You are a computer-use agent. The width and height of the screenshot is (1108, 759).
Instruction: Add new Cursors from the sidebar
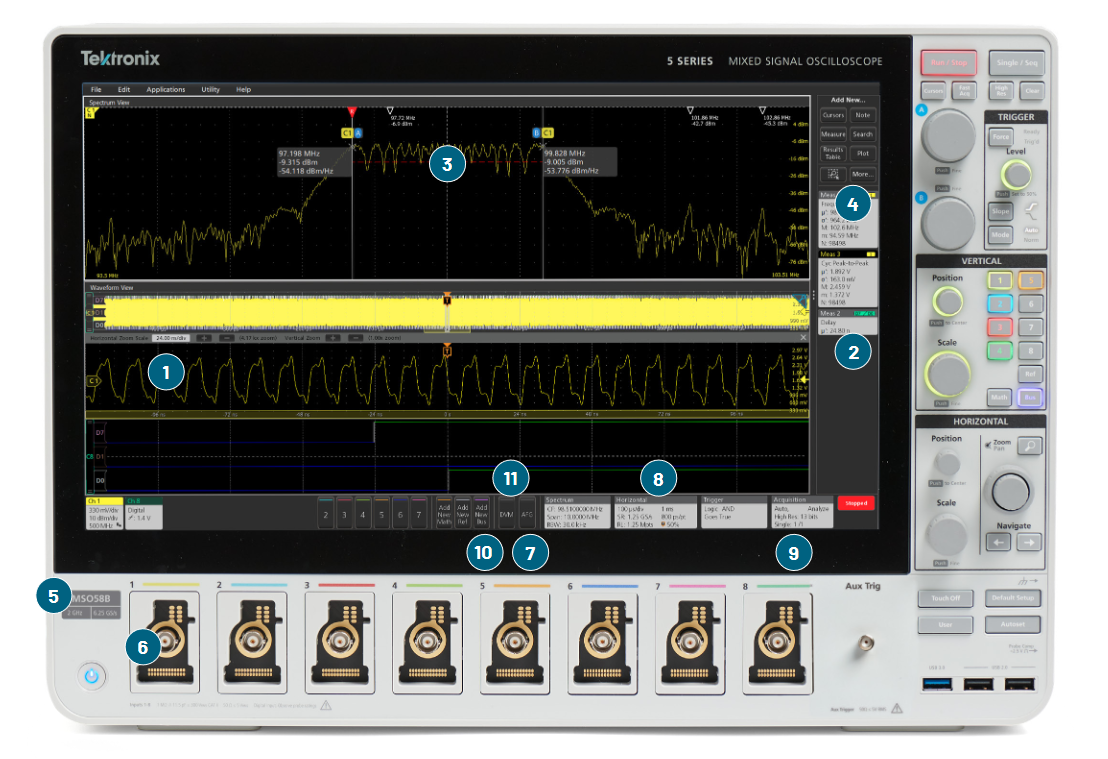tap(833, 115)
